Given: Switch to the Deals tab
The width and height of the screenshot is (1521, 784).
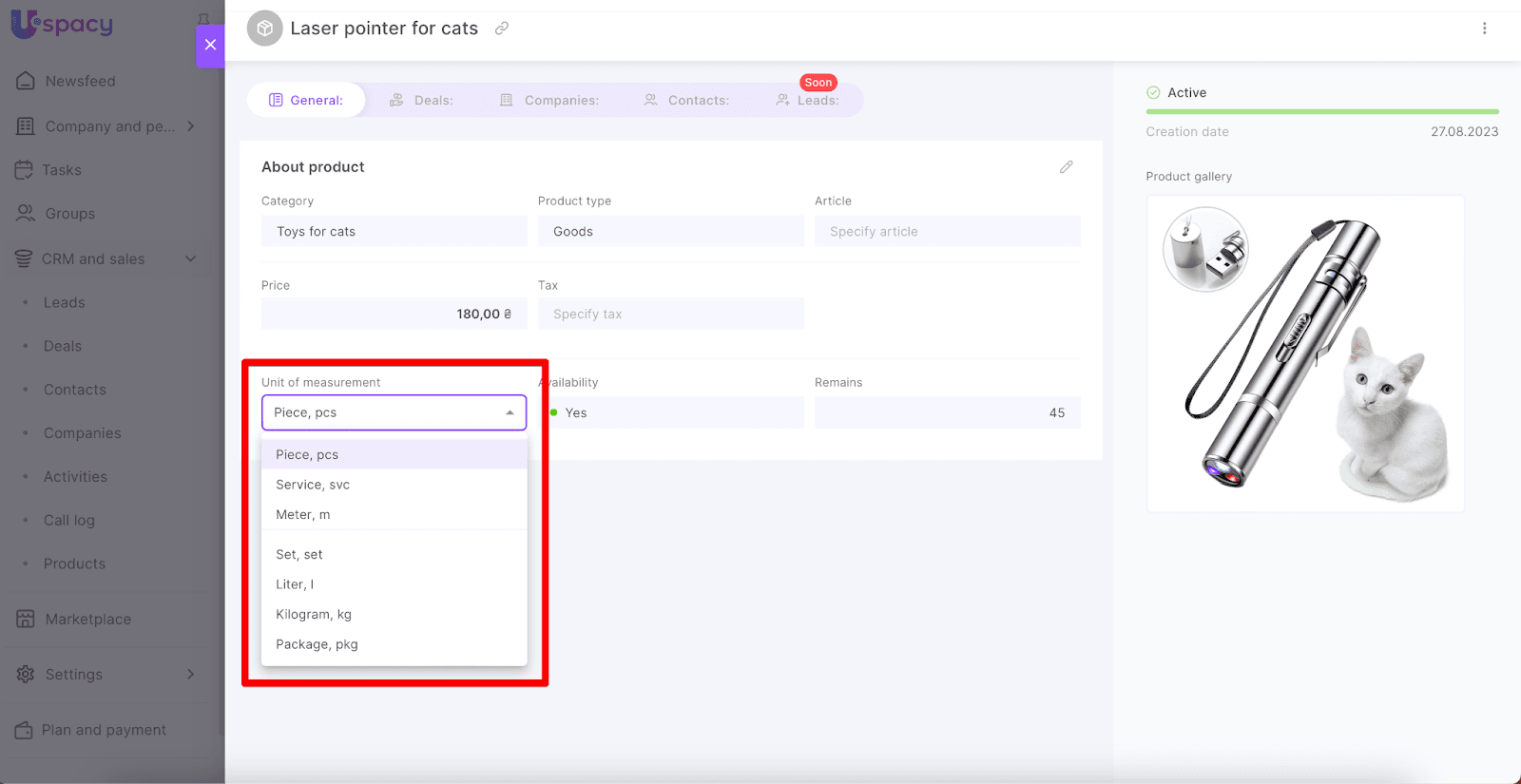Looking at the screenshot, I should pos(421,100).
